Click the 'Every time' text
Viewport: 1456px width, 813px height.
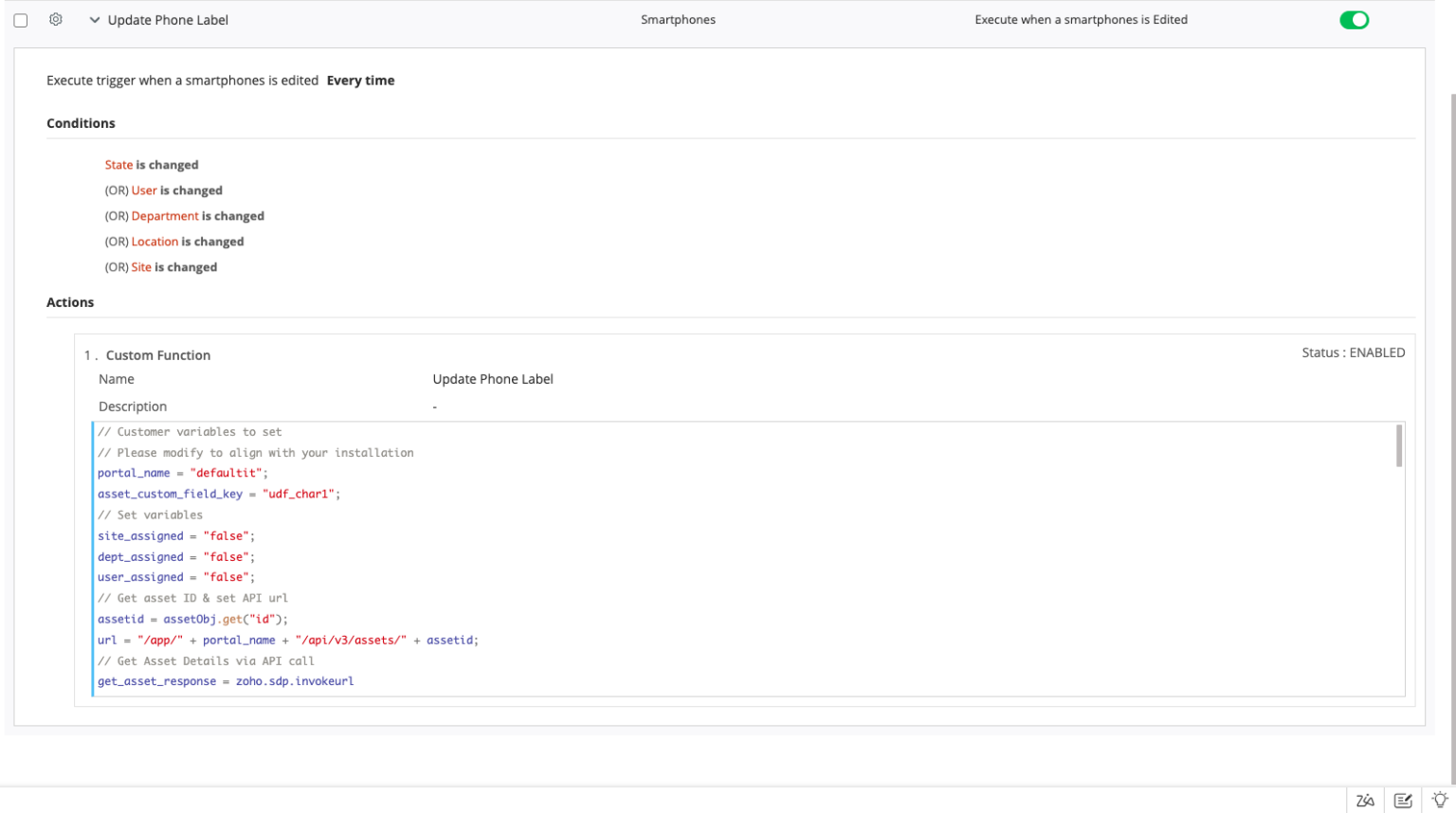[x=360, y=81]
